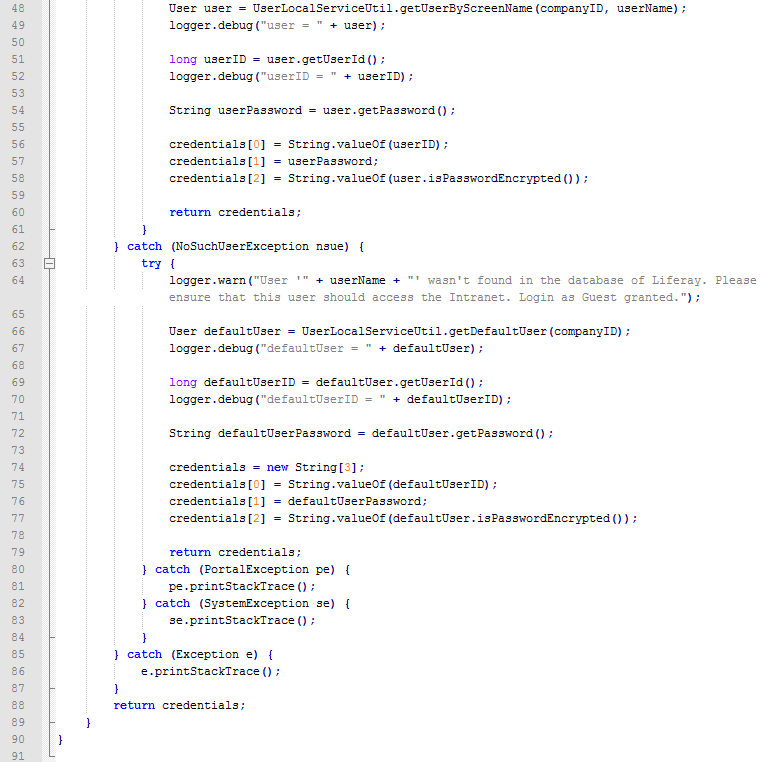The height and width of the screenshot is (762, 774).
Task: Click 'se.printStackTrace();' statement
Action: click(x=242, y=620)
